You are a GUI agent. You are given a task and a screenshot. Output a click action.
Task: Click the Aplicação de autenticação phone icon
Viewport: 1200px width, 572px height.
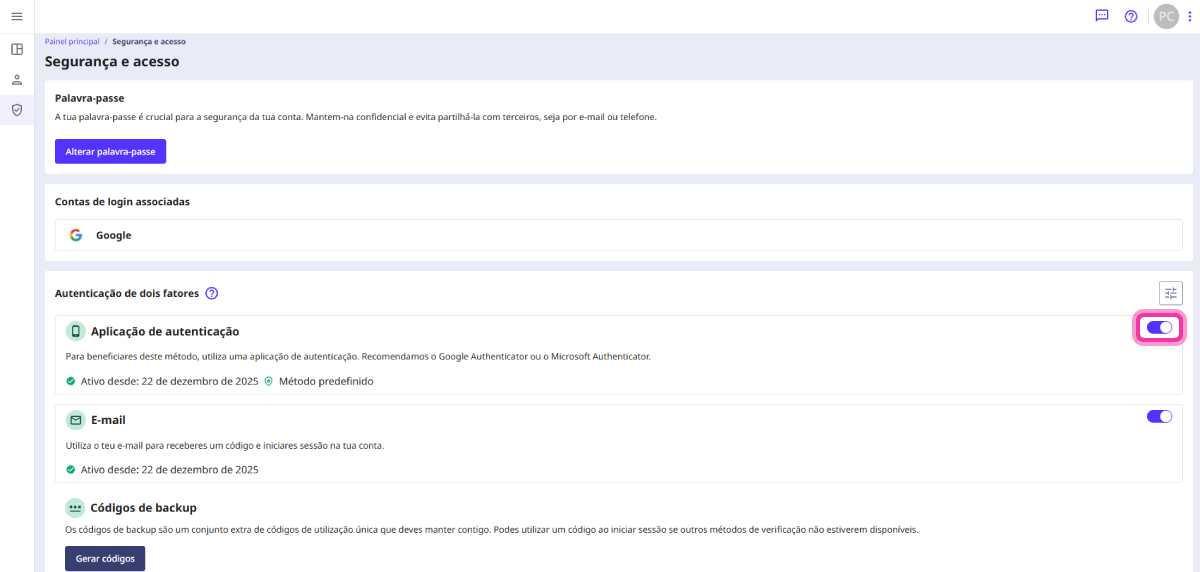pyautogui.click(x=75, y=331)
